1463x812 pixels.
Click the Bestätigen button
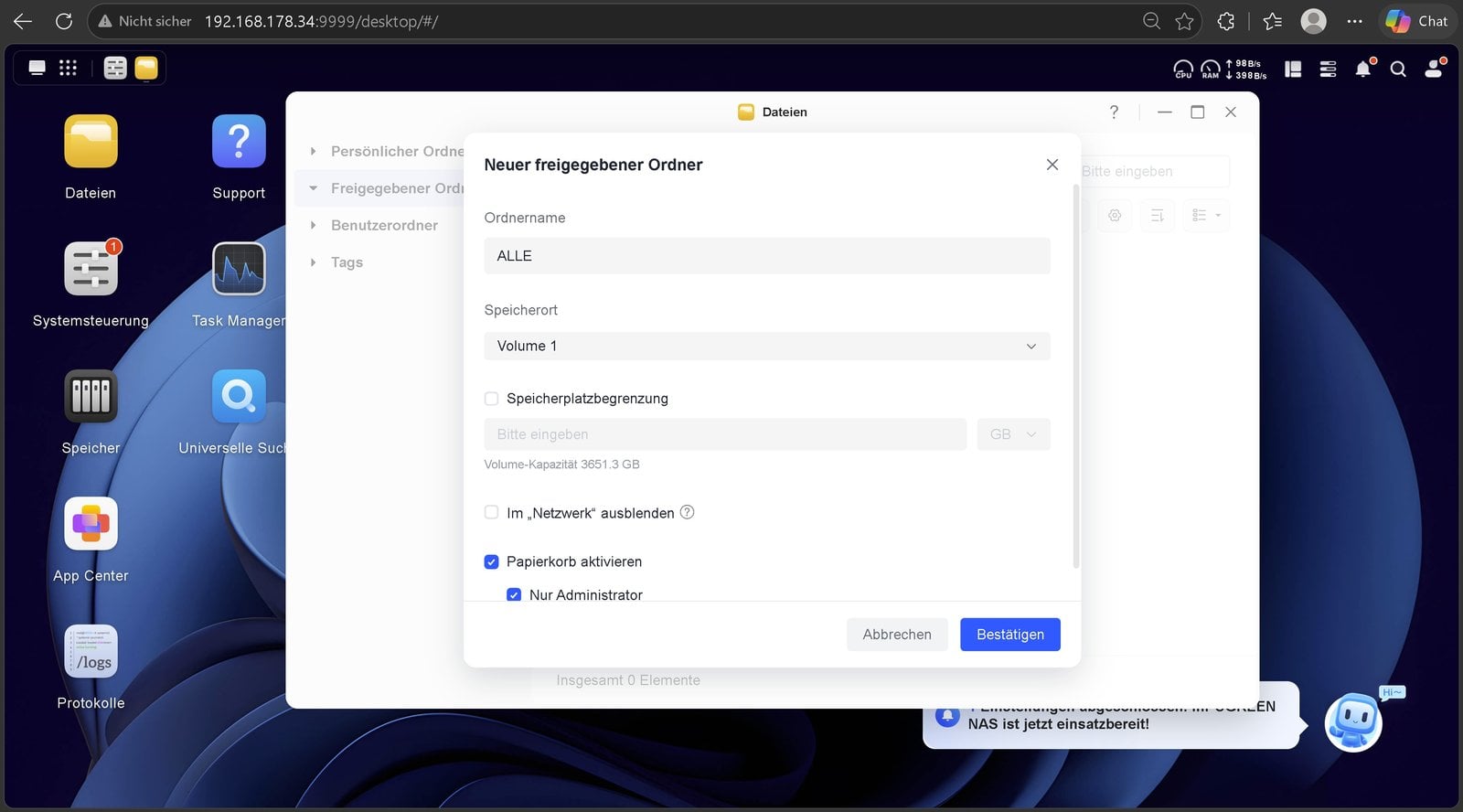(1010, 635)
